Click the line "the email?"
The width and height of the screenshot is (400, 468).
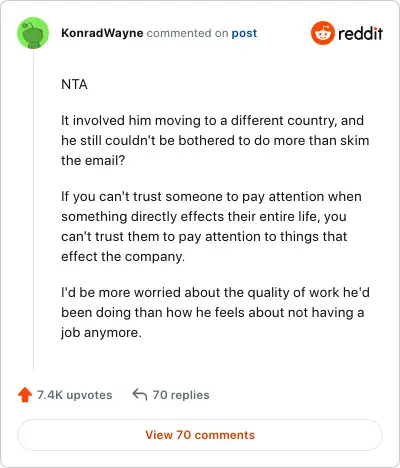(93, 160)
